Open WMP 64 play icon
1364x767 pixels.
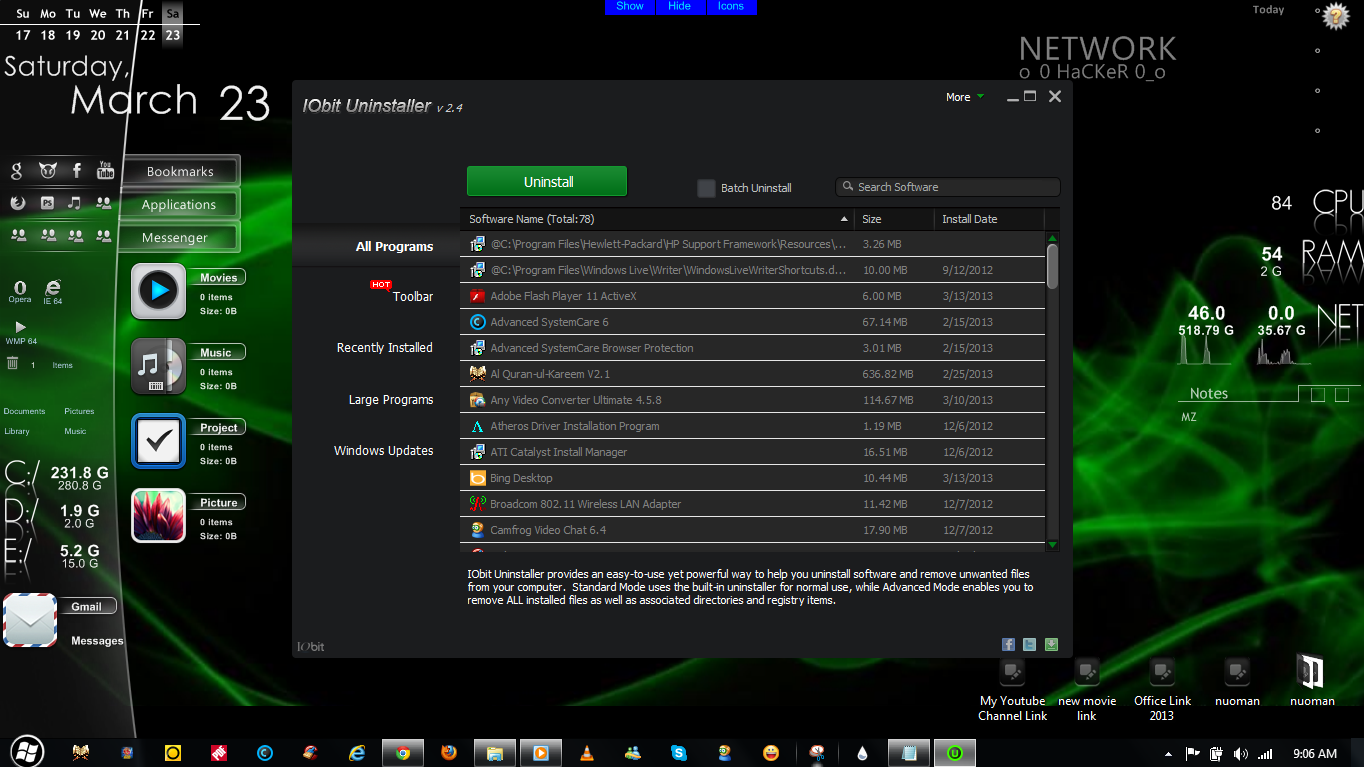[21, 327]
